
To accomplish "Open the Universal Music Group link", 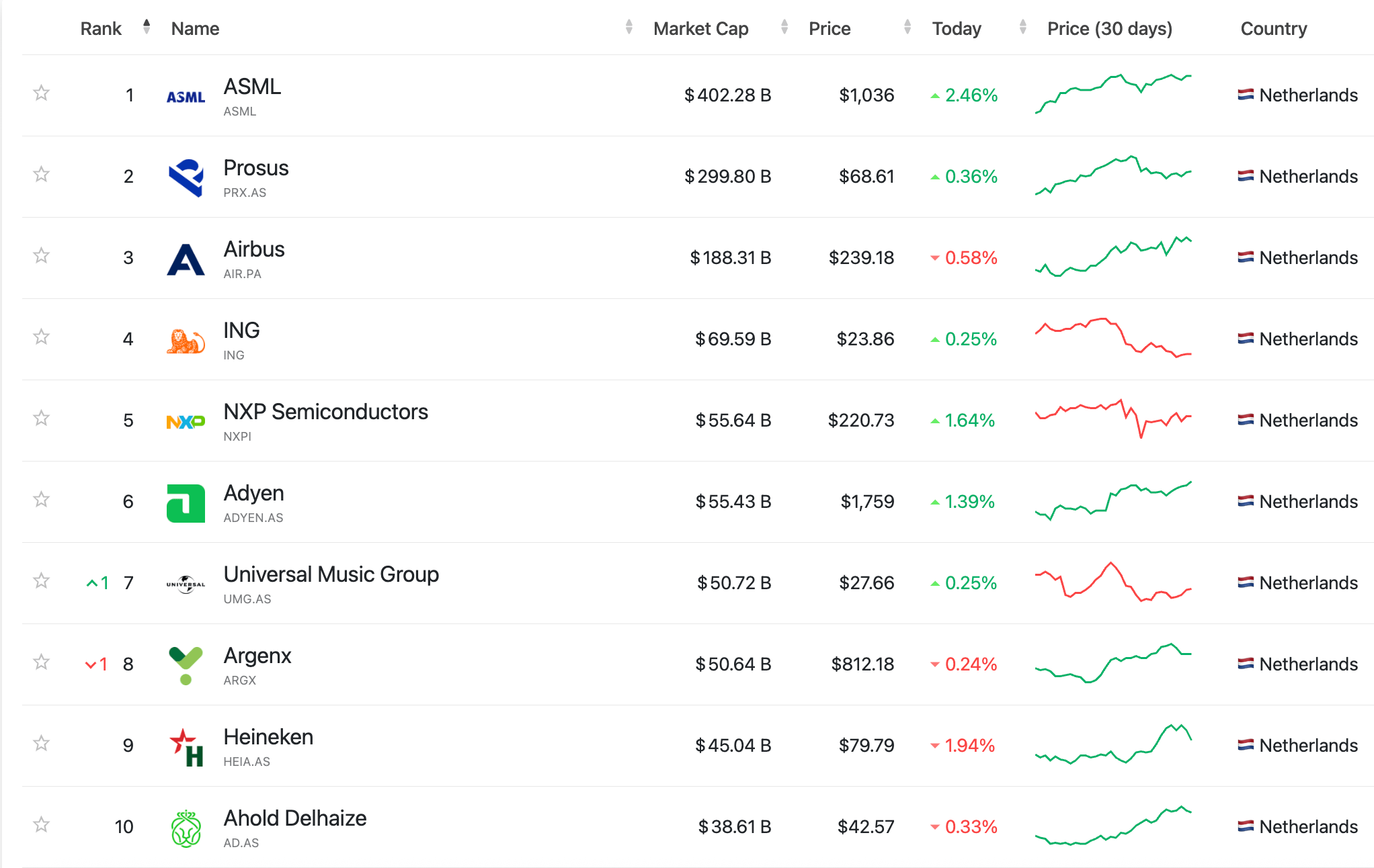I will [x=331, y=574].
